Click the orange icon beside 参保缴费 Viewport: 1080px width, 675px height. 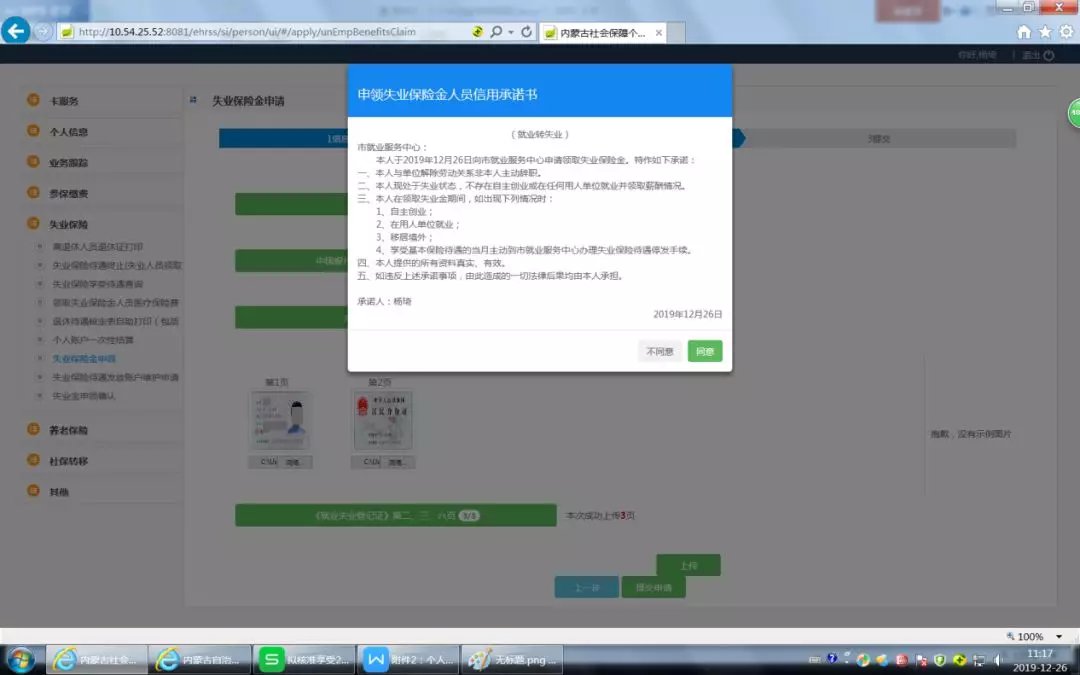33,193
